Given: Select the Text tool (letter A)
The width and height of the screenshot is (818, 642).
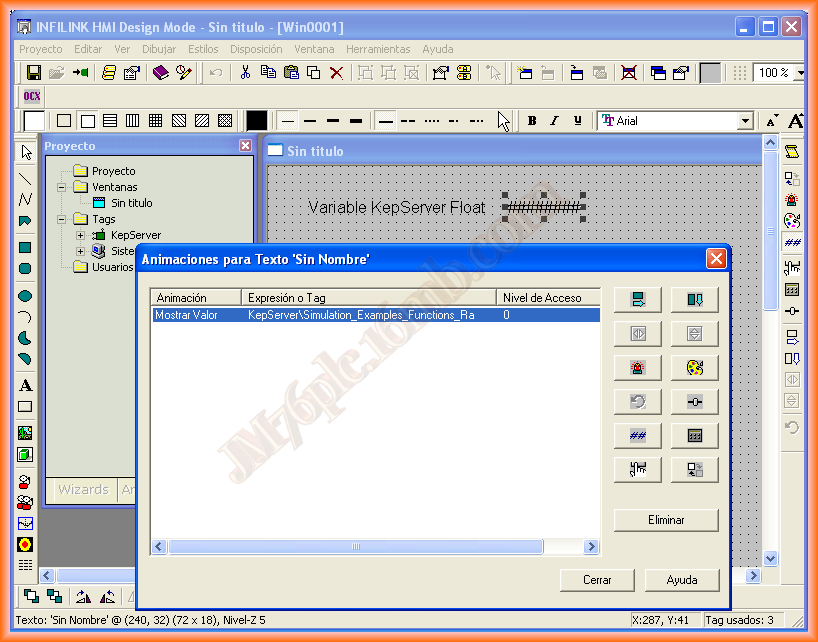Looking at the screenshot, I should [x=25, y=386].
